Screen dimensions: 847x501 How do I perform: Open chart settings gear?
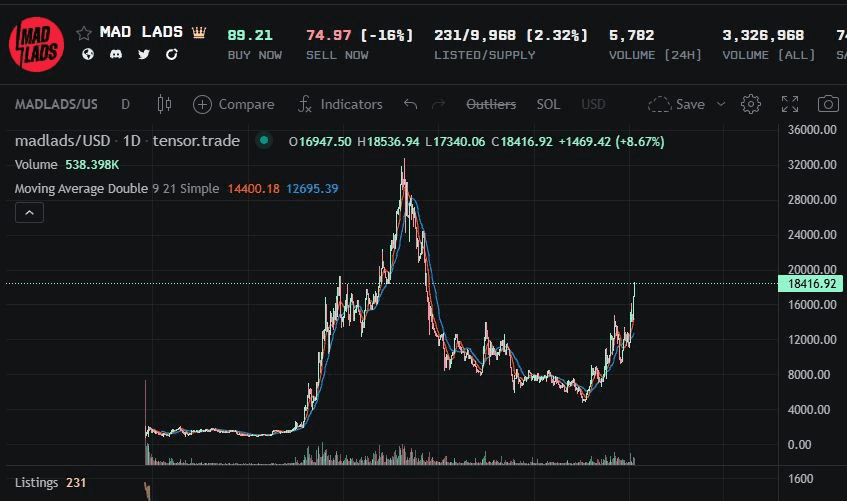click(751, 104)
